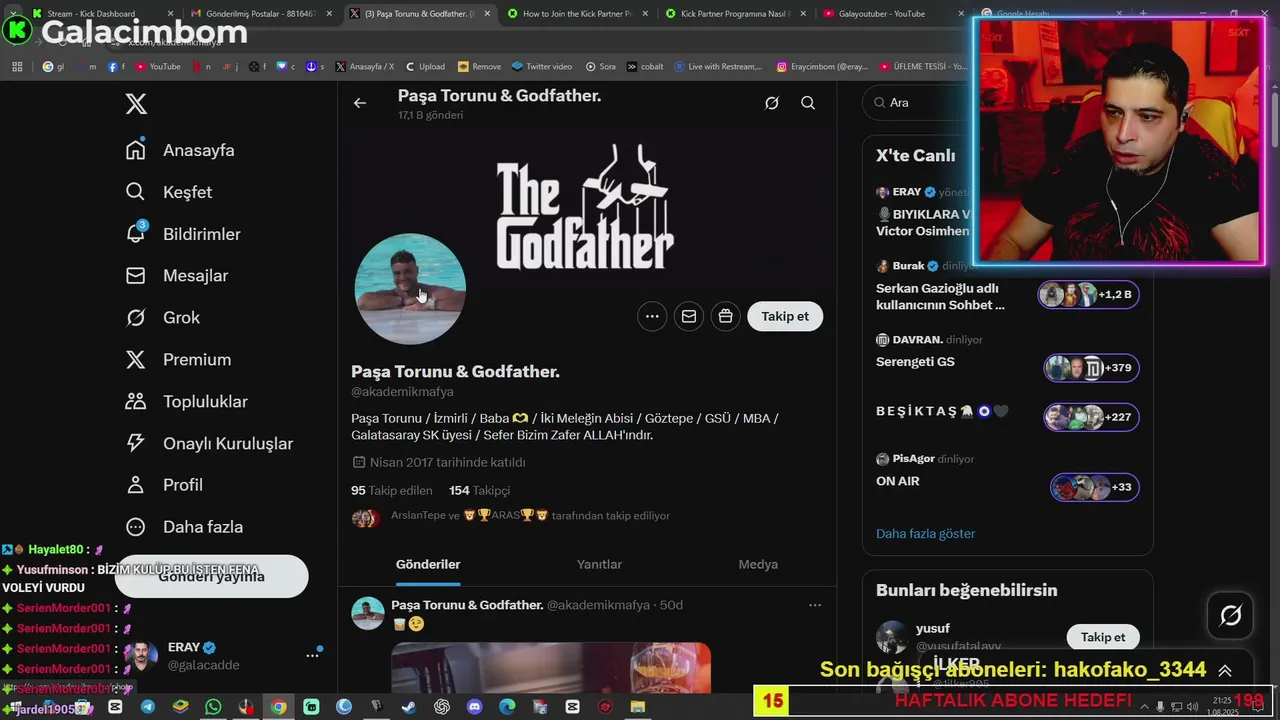Open Steam in the taskbar
1280x720 pixels.
[x=409, y=707]
